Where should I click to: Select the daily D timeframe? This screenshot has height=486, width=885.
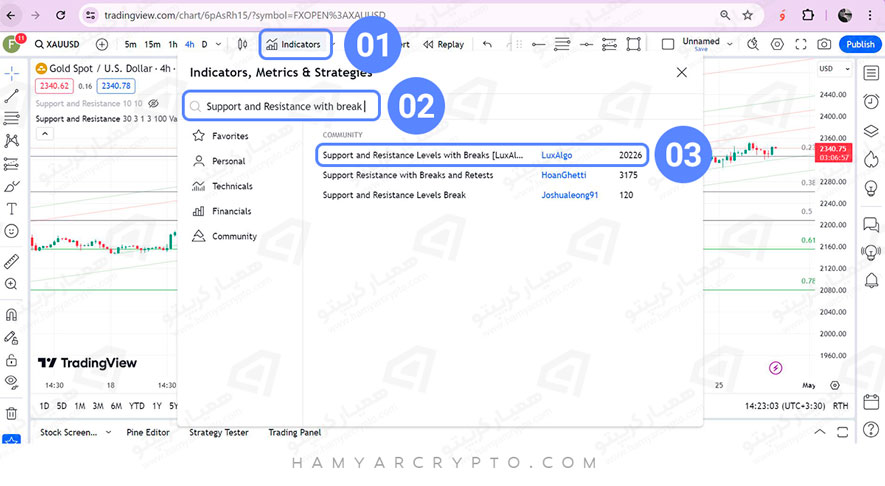pos(204,44)
